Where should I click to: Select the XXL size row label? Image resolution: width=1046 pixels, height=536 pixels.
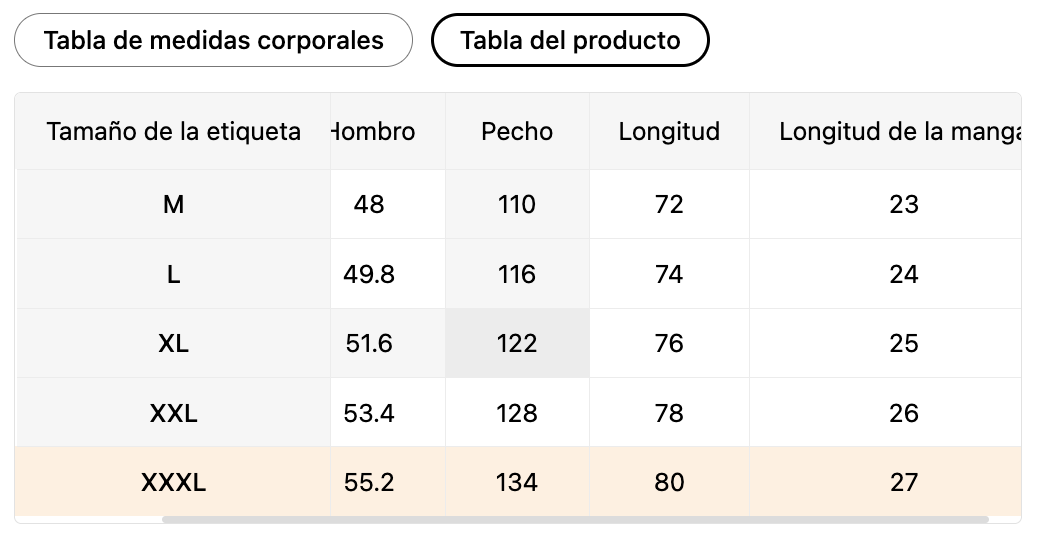[173, 413]
